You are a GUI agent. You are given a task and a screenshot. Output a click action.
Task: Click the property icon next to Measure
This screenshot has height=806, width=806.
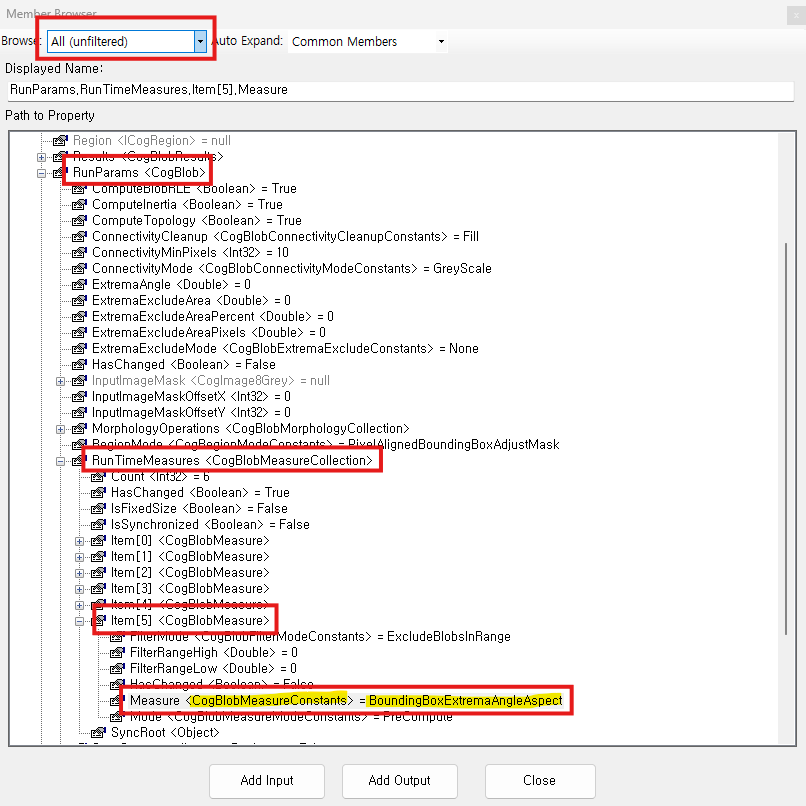tap(115, 700)
